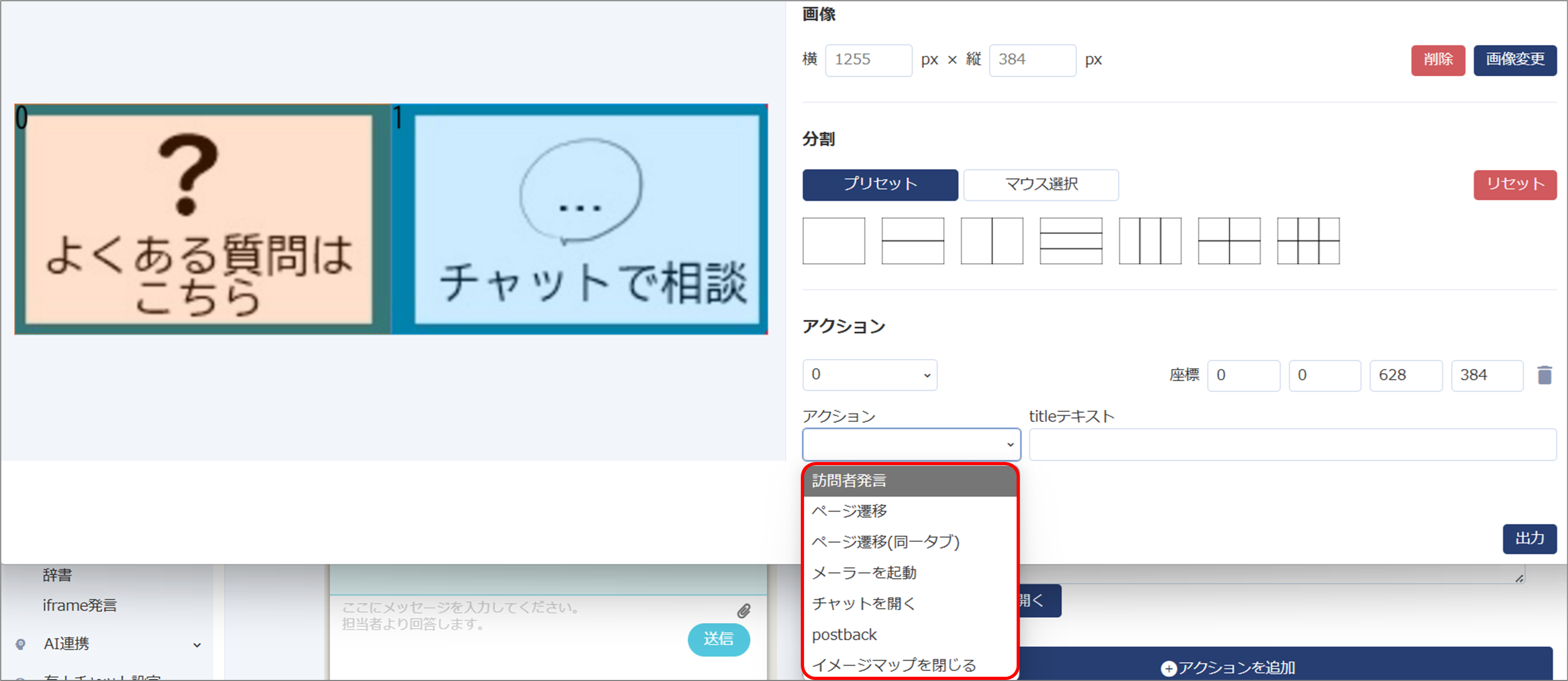This screenshot has height=681, width=1568.
Task: Choose 訪問者発言 from the action list
Action: coord(910,481)
